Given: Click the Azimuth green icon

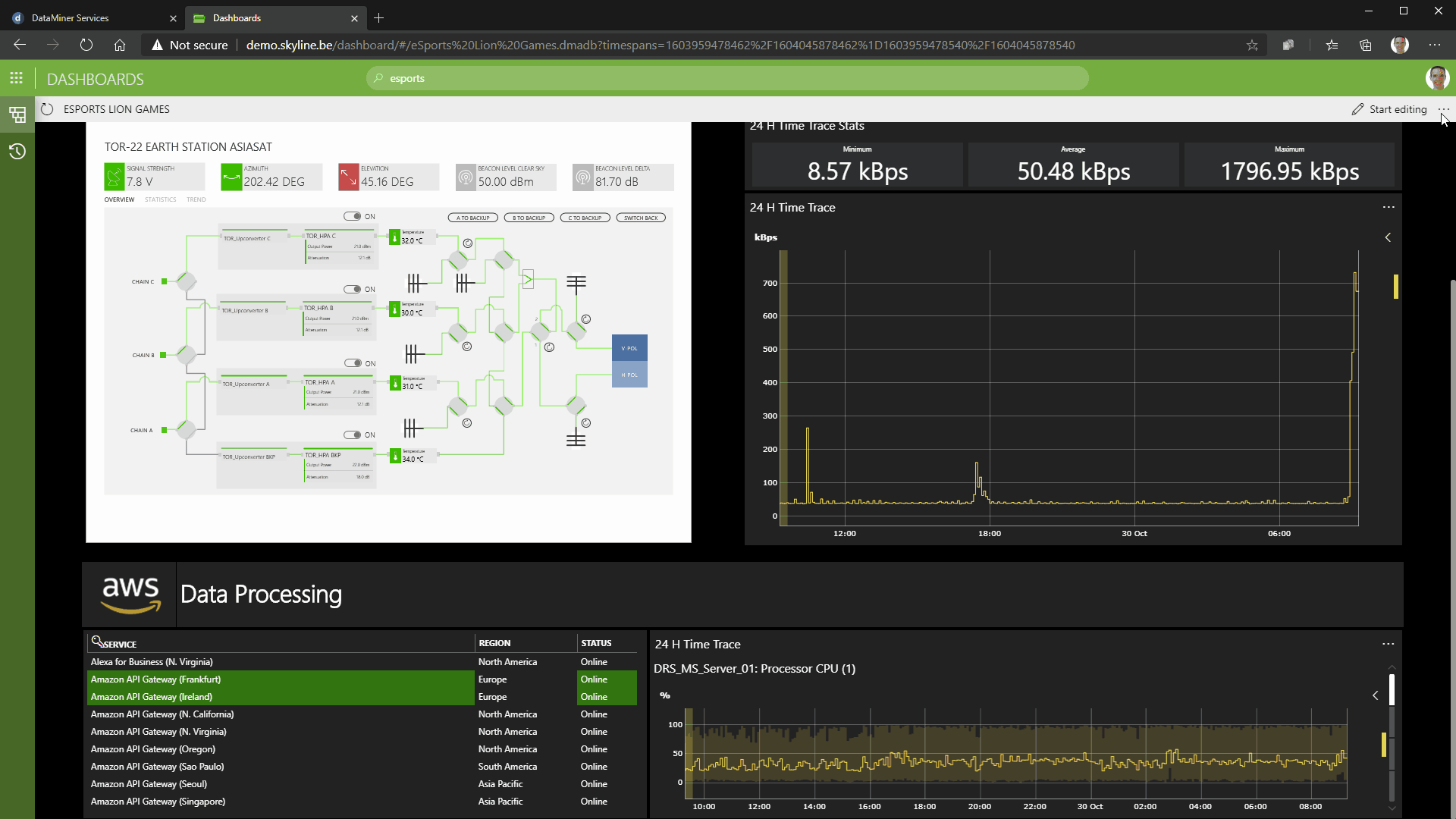Looking at the screenshot, I should (231, 177).
